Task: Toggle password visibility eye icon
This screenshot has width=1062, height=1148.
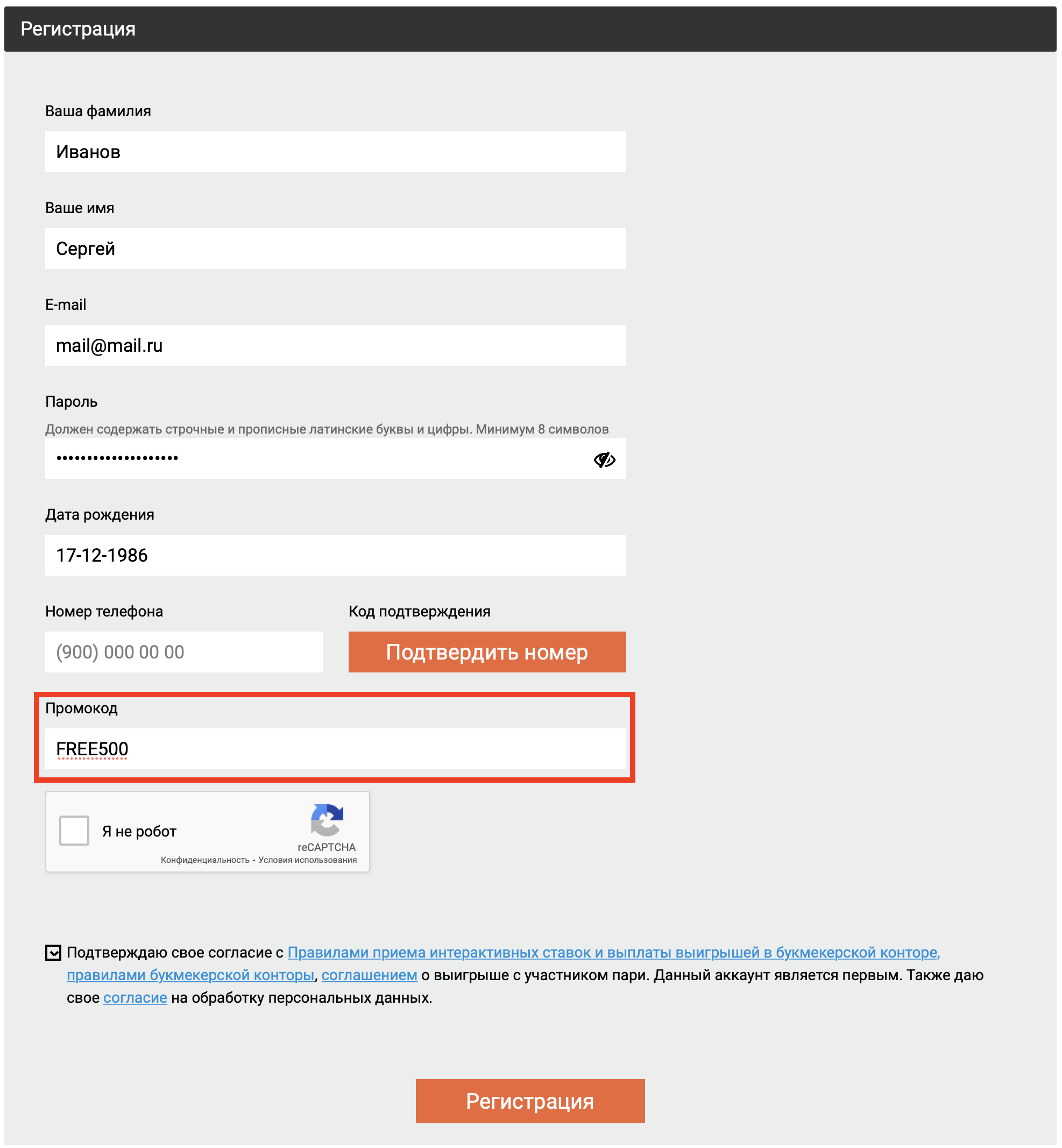Action: pyautogui.click(x=604, y=459)
